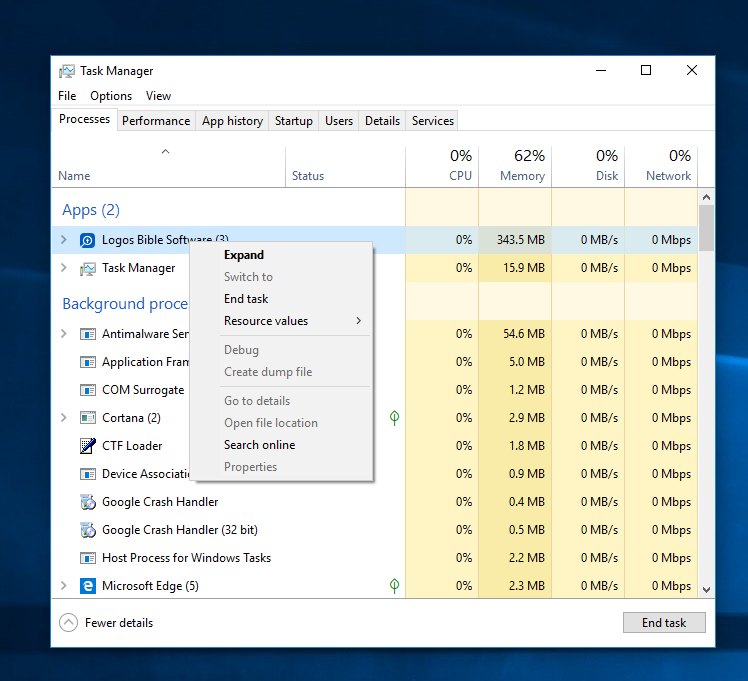
Task: Select the COM Surrogate process name
Action: (x=143, y=390)
